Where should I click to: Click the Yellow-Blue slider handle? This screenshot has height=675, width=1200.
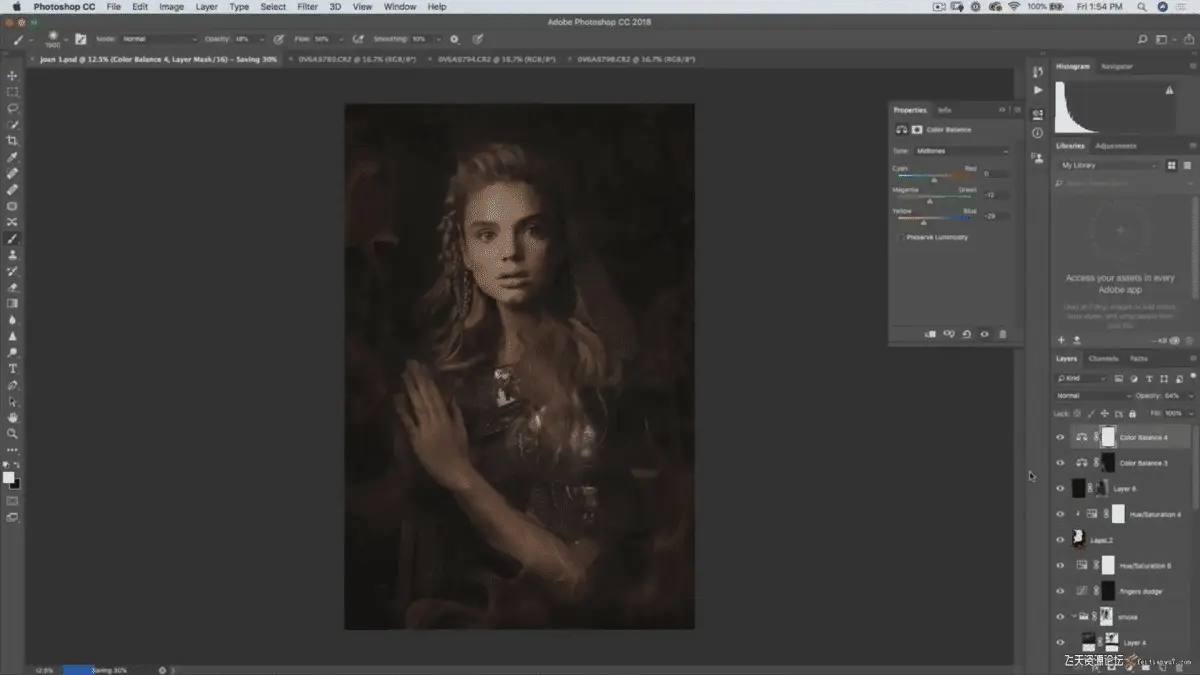[x=923, y=222]
